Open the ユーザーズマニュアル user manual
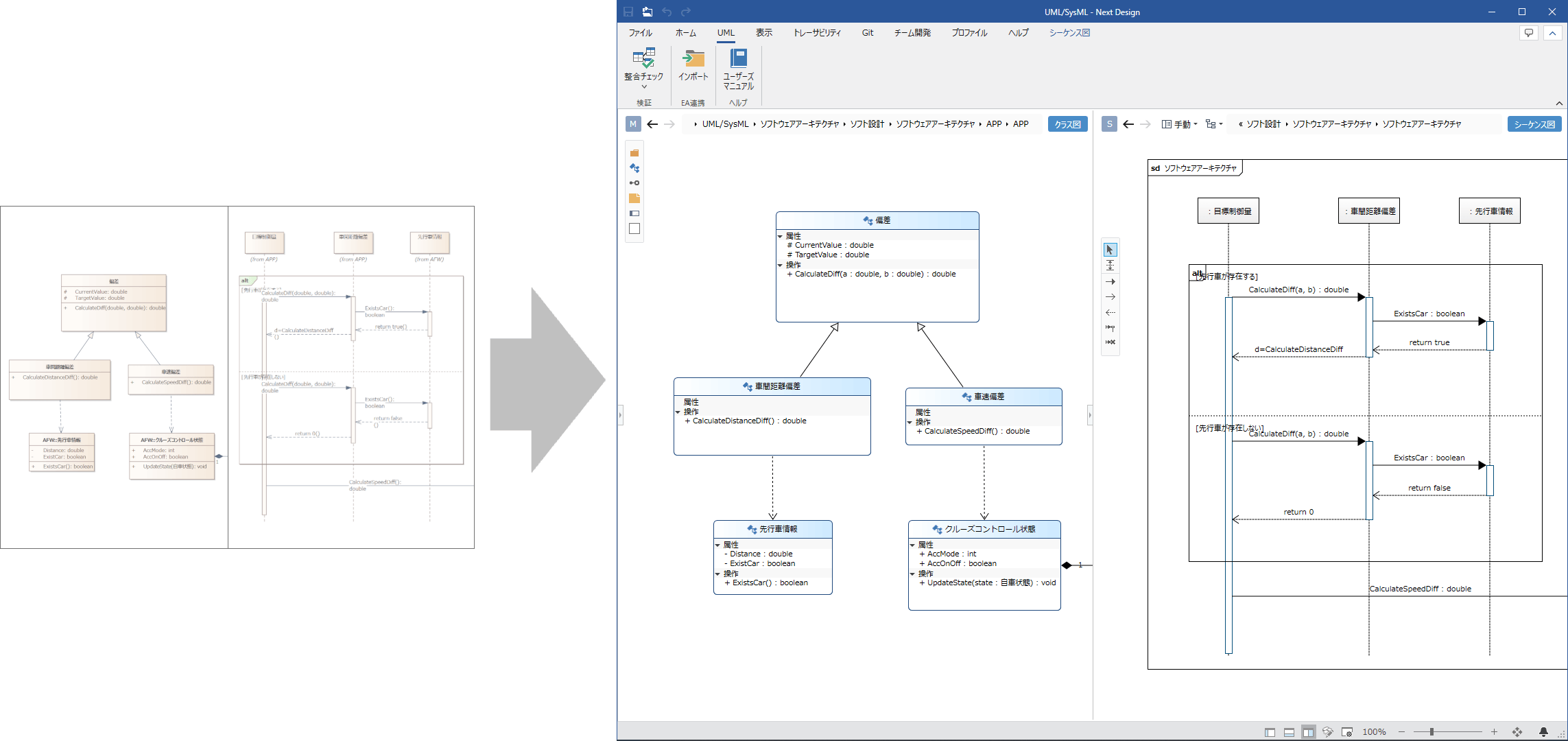1568x741 pixels. click(x=738, y=58)
